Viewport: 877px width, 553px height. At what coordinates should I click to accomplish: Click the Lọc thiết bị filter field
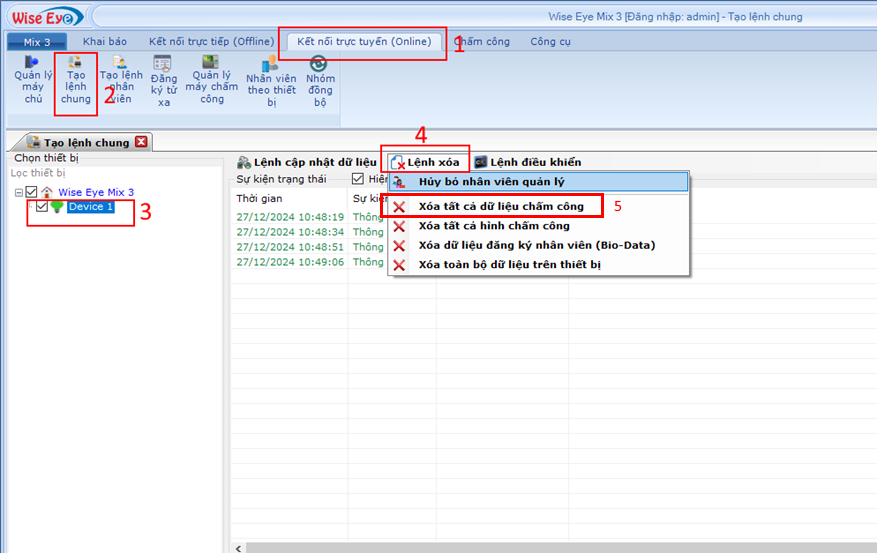tap(115, 173)
